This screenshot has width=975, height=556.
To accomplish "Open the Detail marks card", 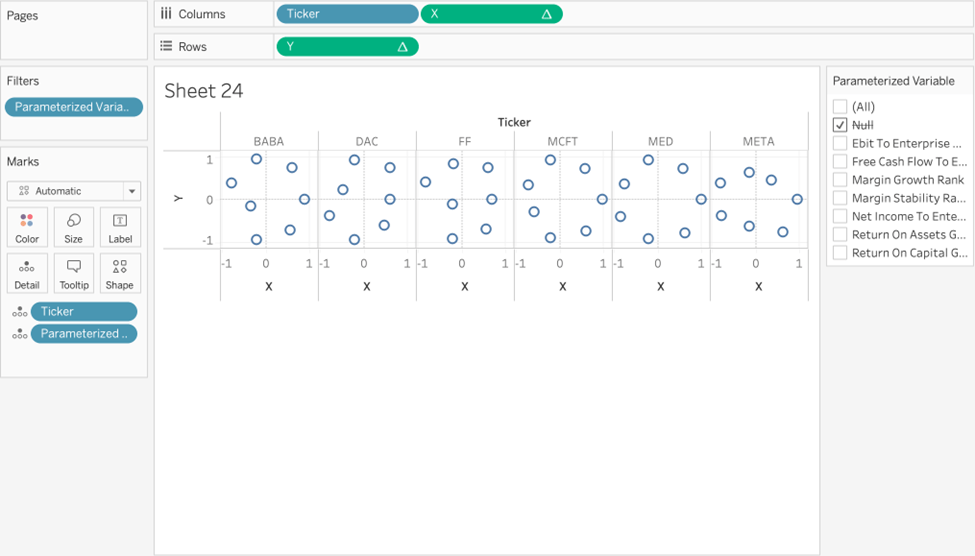I will pyautogui.click(x=27, y=274).
